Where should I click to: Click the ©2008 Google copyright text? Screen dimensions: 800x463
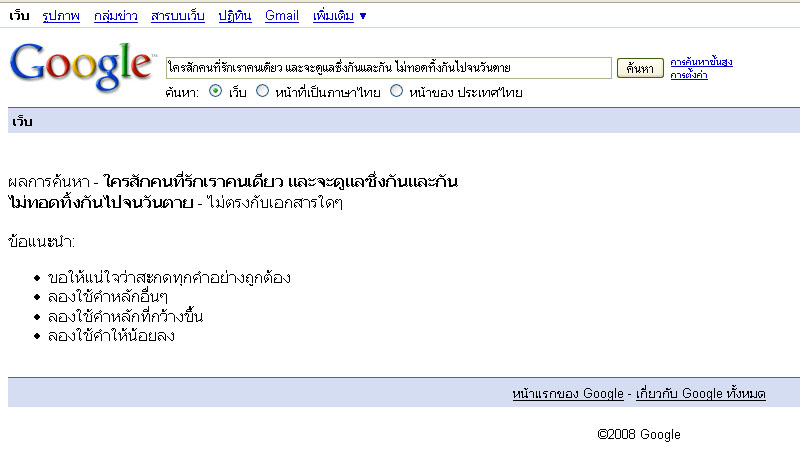[639, 434]
